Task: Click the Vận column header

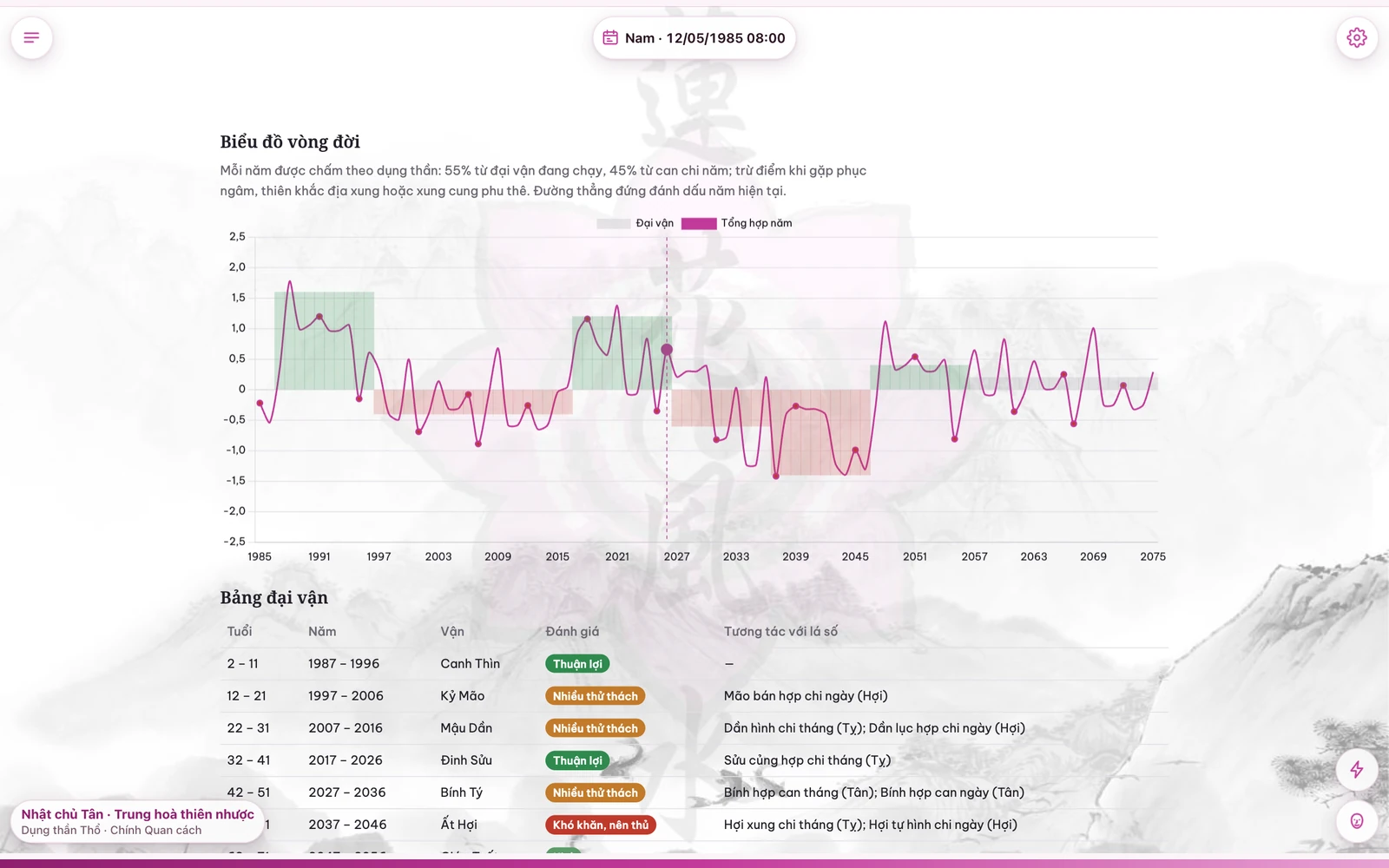Action: click(x=452, y=631)
